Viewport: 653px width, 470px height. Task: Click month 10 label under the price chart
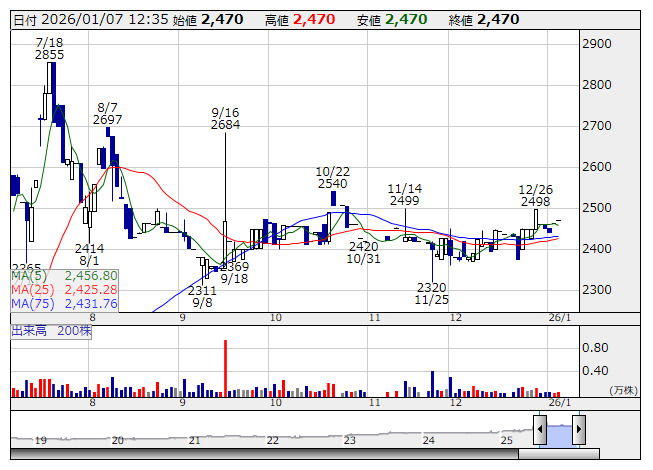coord(276,318)
